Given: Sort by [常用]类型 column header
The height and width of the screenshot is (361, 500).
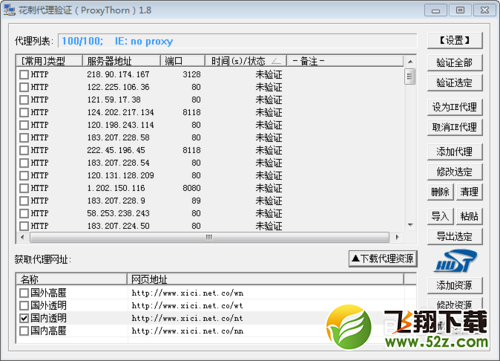Looking at the screenshot, I should (49, 61).
